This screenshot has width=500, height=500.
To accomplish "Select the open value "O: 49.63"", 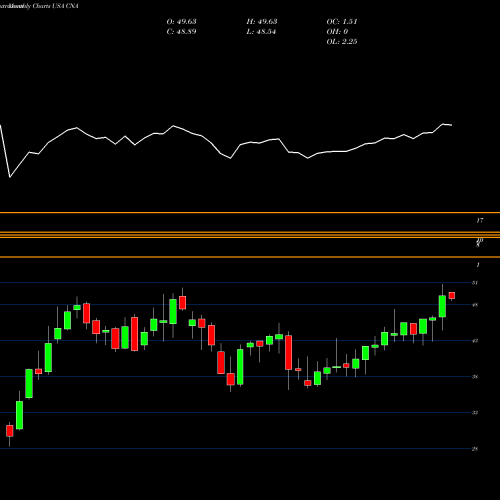I will point(181,22).
